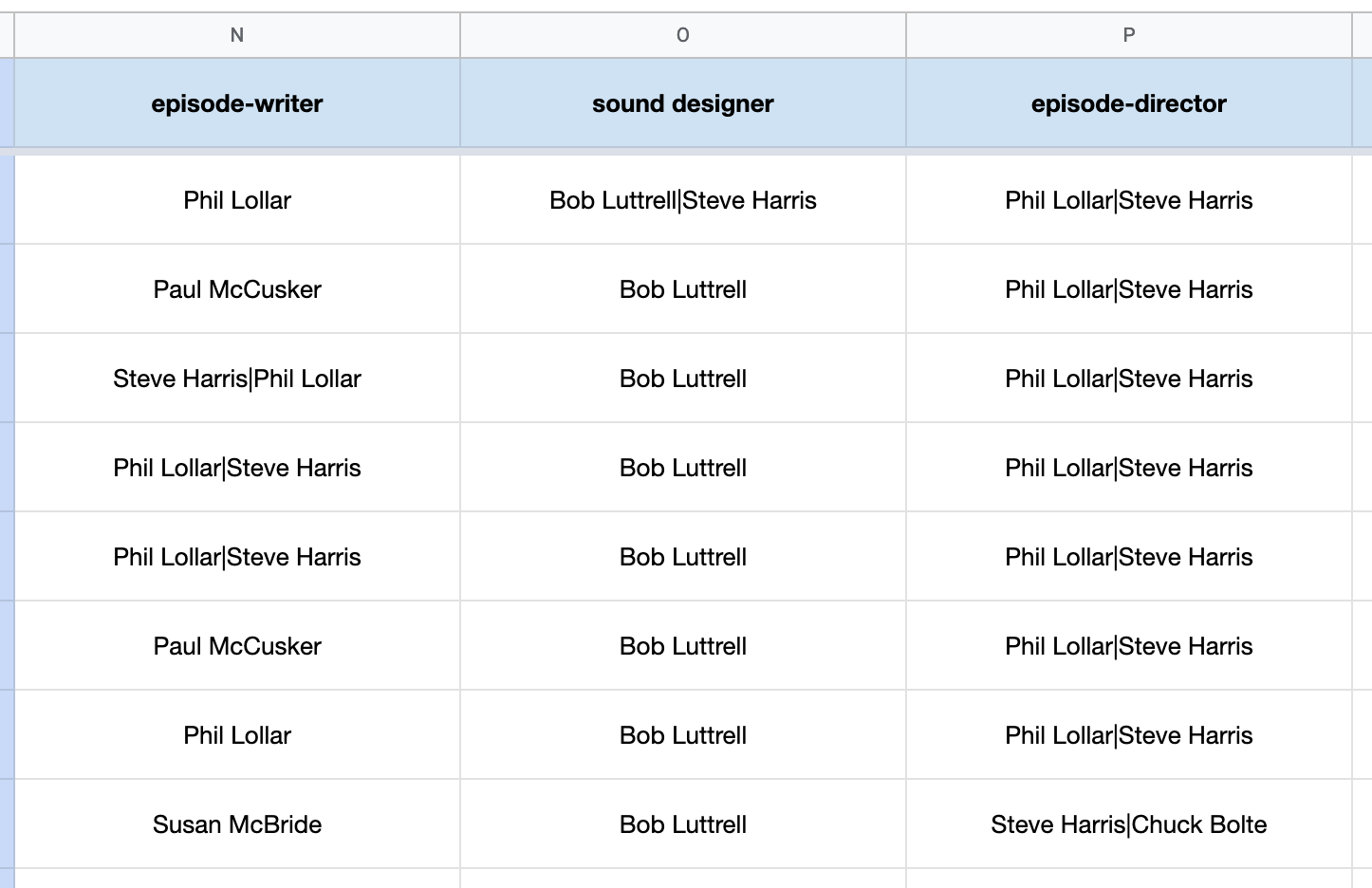Select the second Paul McCusker cell
This screenshot has height=888, width=1372.
click(237, 646)
